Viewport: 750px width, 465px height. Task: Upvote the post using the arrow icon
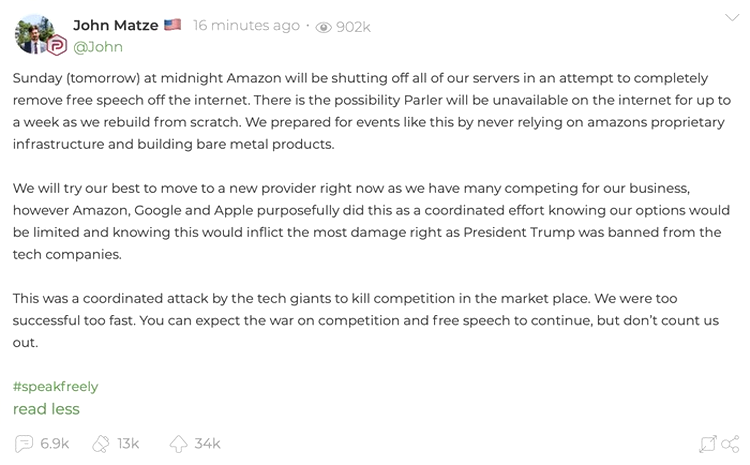179,443
